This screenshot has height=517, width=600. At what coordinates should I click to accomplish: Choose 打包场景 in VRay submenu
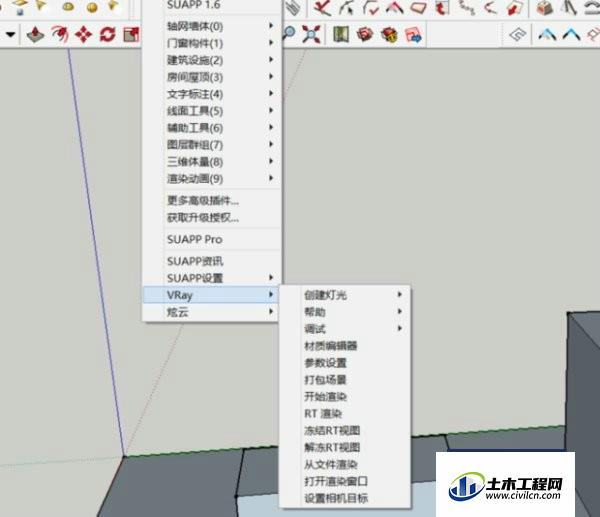345,379
